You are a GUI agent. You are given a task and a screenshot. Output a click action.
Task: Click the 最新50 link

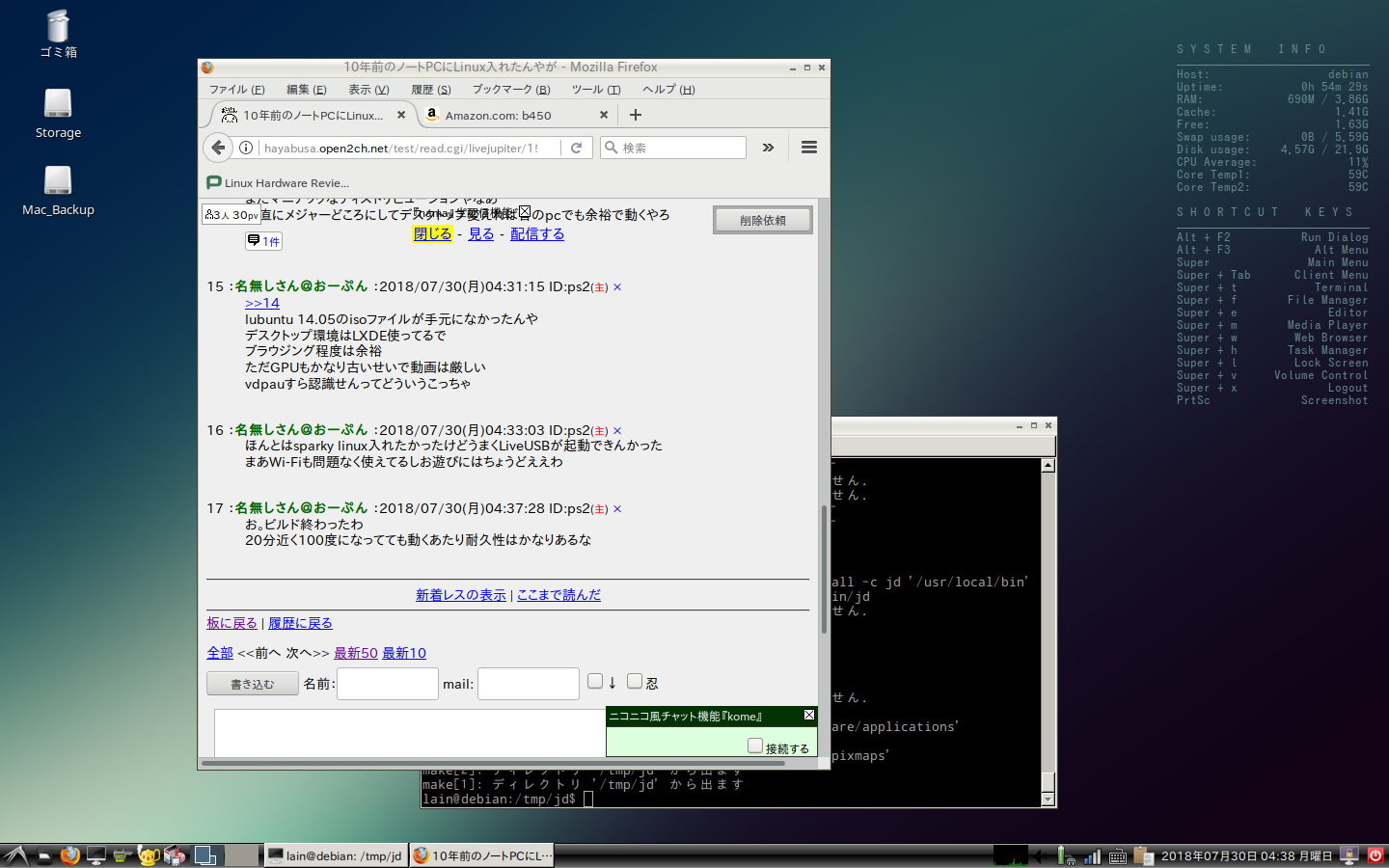[356, 653]
